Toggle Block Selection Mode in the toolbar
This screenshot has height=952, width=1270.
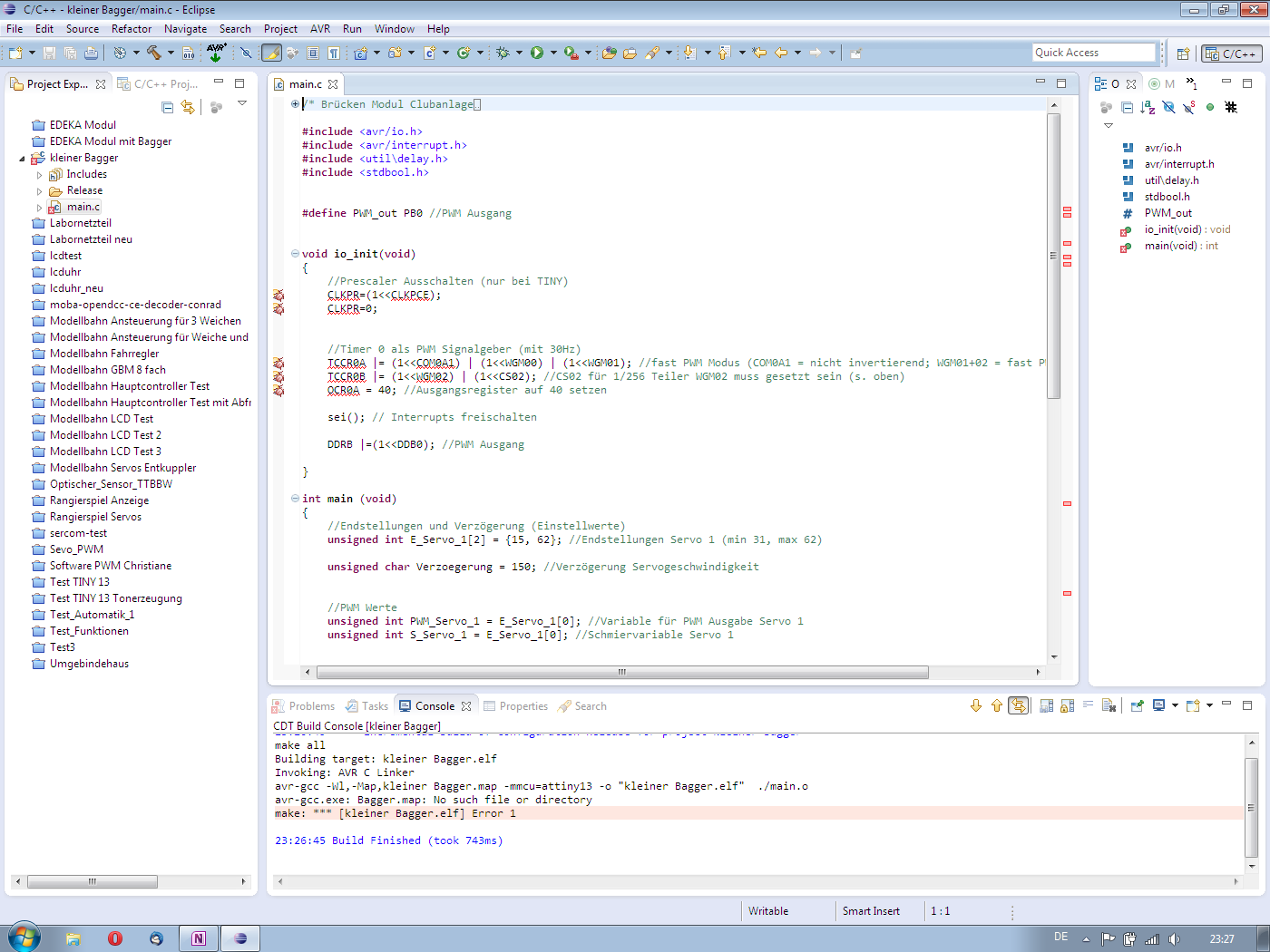[x=313, y=53]
